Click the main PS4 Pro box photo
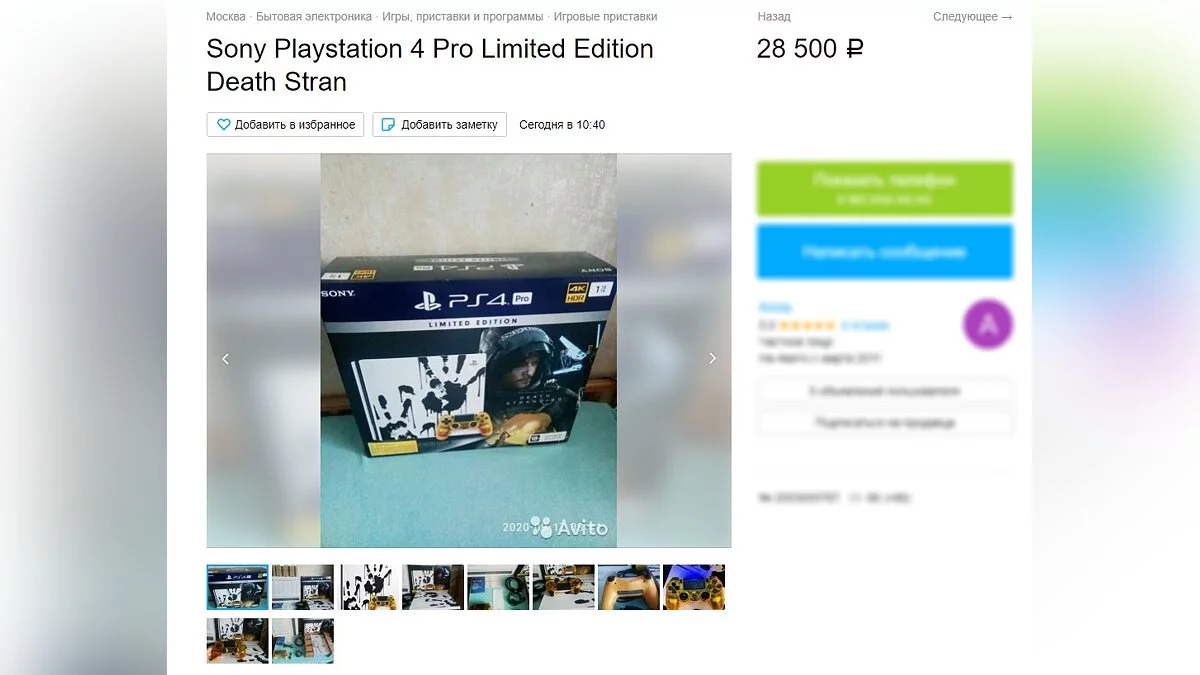Viewport: 1200px width, 675px height. coord(468,350)
